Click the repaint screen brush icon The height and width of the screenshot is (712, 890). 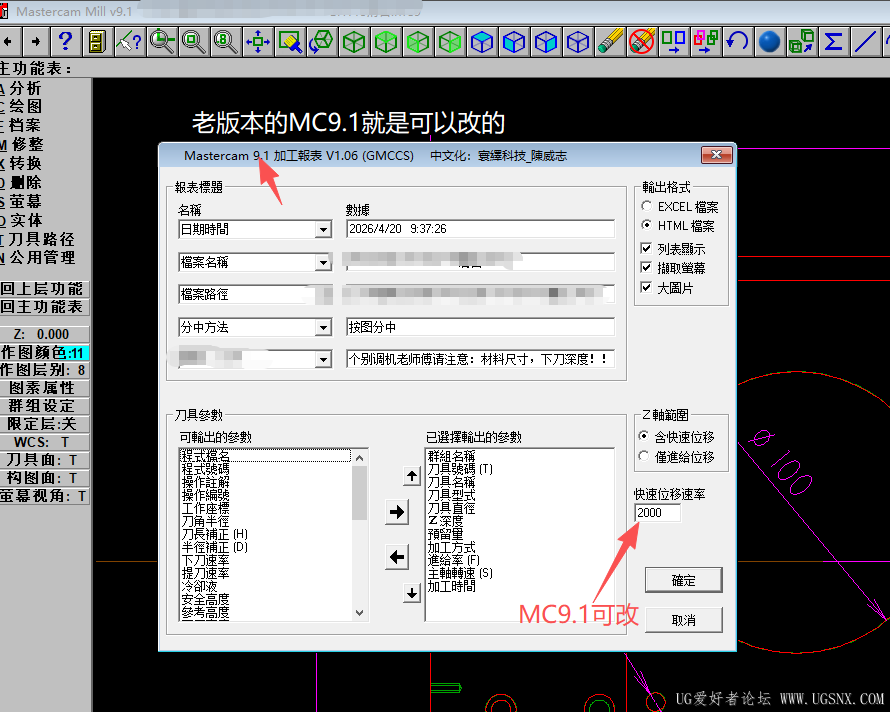289,41
